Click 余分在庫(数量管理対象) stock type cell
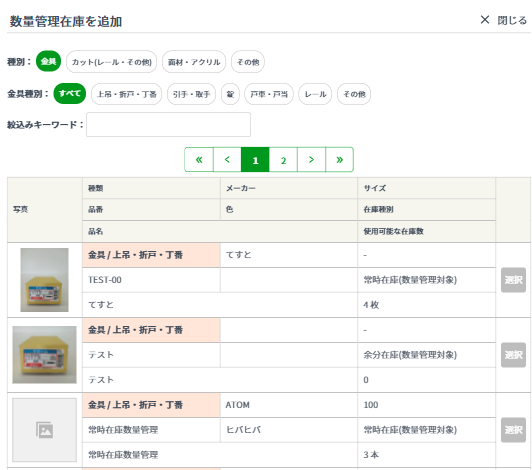 click(426, 355)
